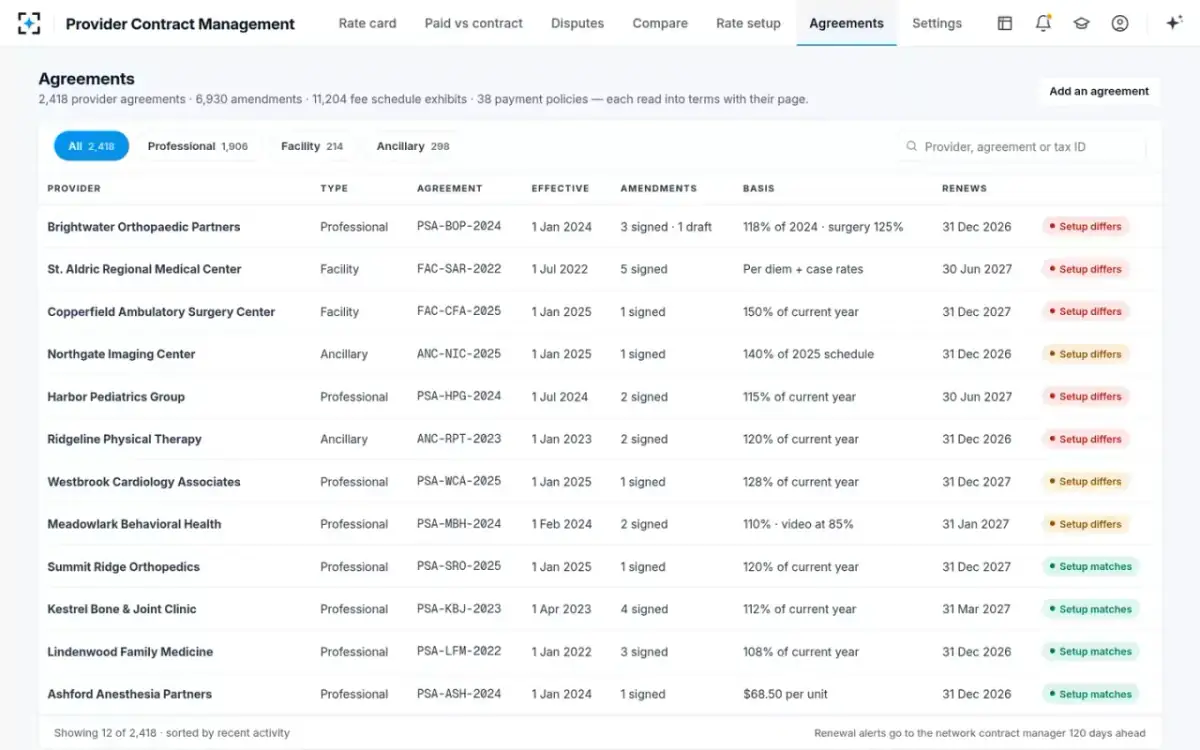Click agreement ID ANC-NIC-2025
The height and width of the screenshot is (750, 1200).
[459, 354]
